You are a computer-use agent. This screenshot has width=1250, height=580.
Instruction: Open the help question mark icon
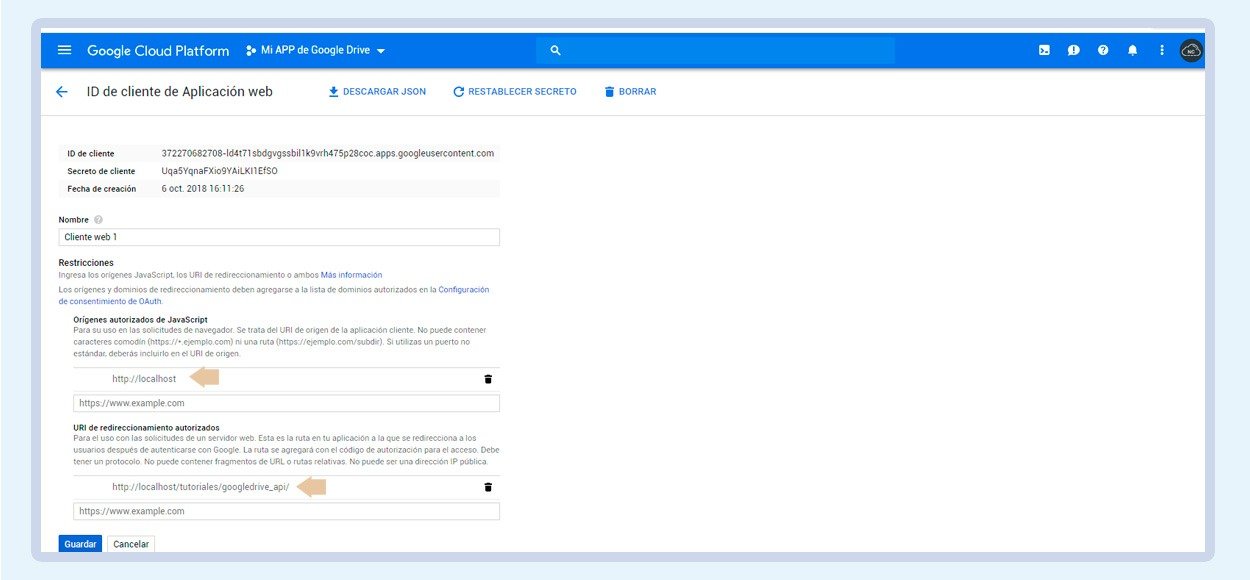(x=1103, y=50)
